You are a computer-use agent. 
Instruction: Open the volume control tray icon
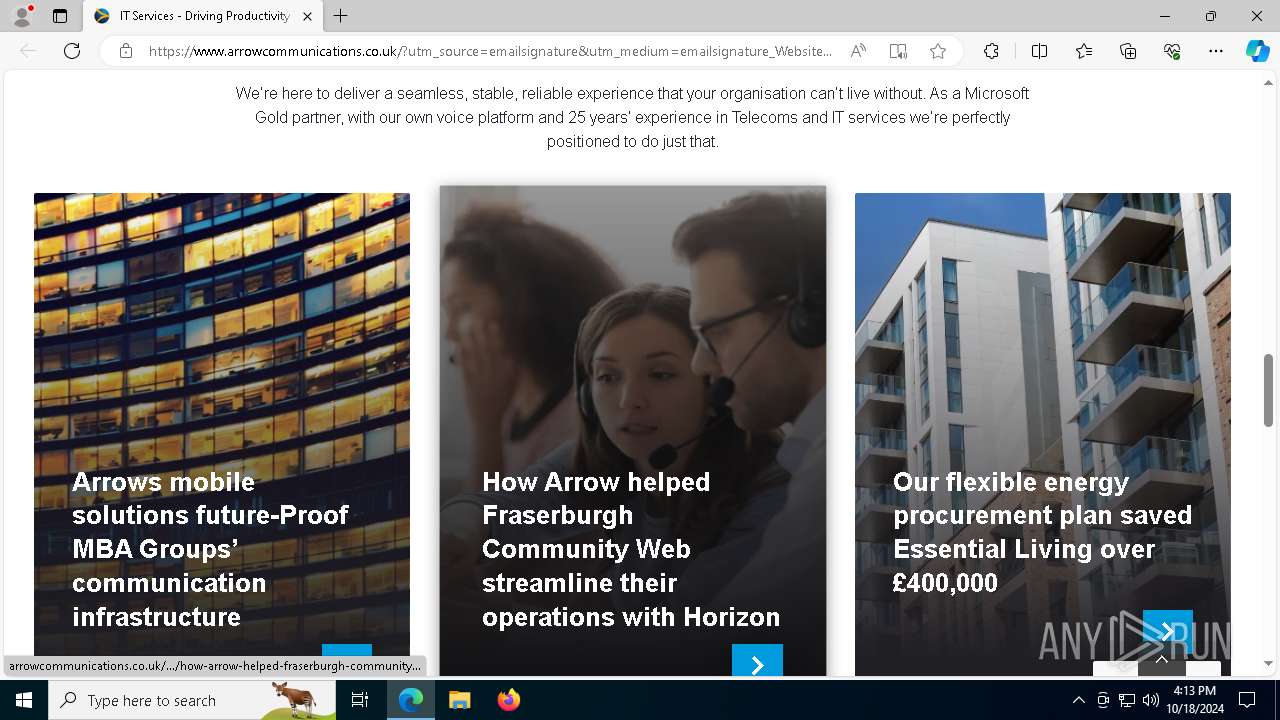click(x=1150, y=700)
